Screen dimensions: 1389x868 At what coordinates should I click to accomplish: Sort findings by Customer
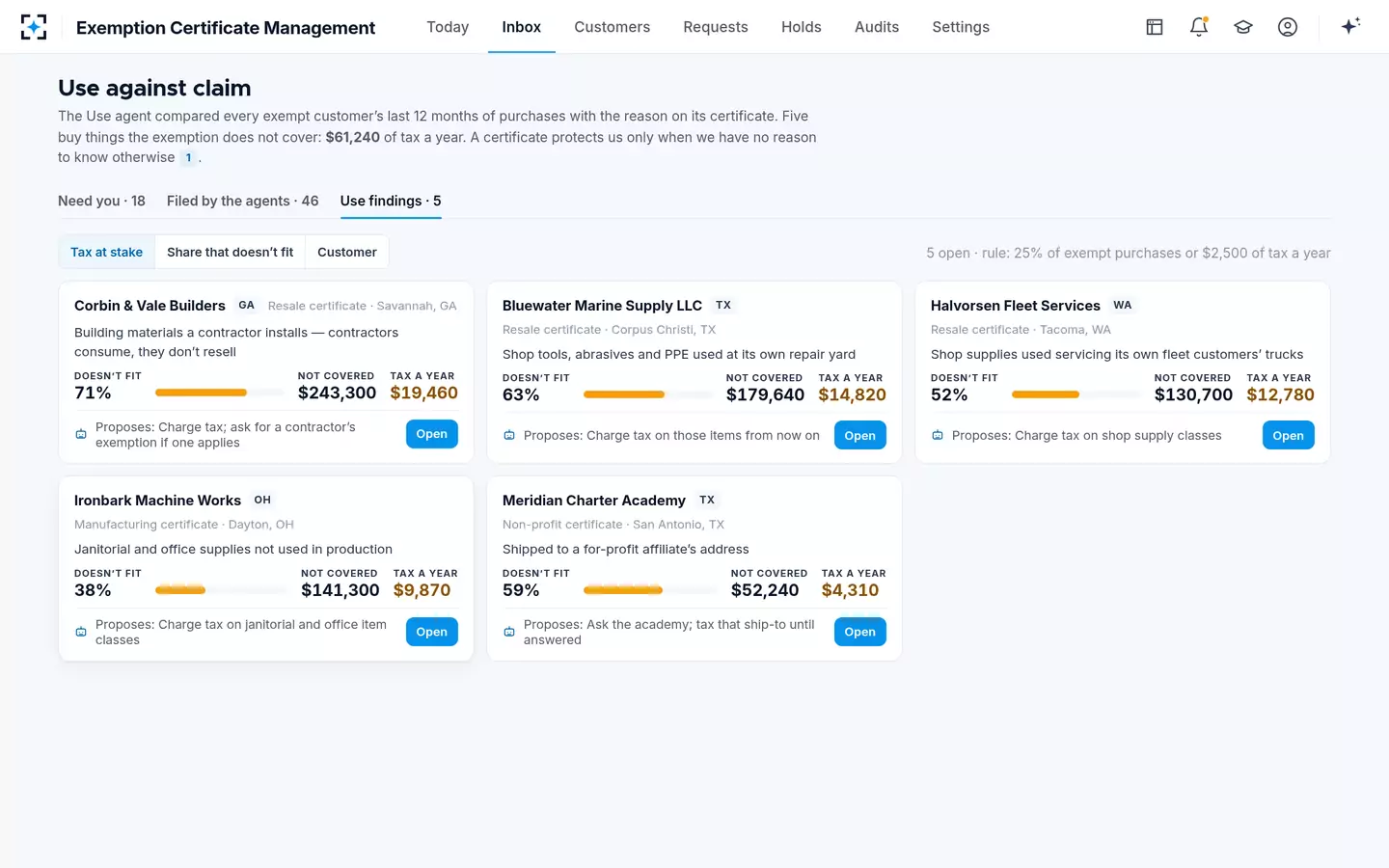pos(347,252)
